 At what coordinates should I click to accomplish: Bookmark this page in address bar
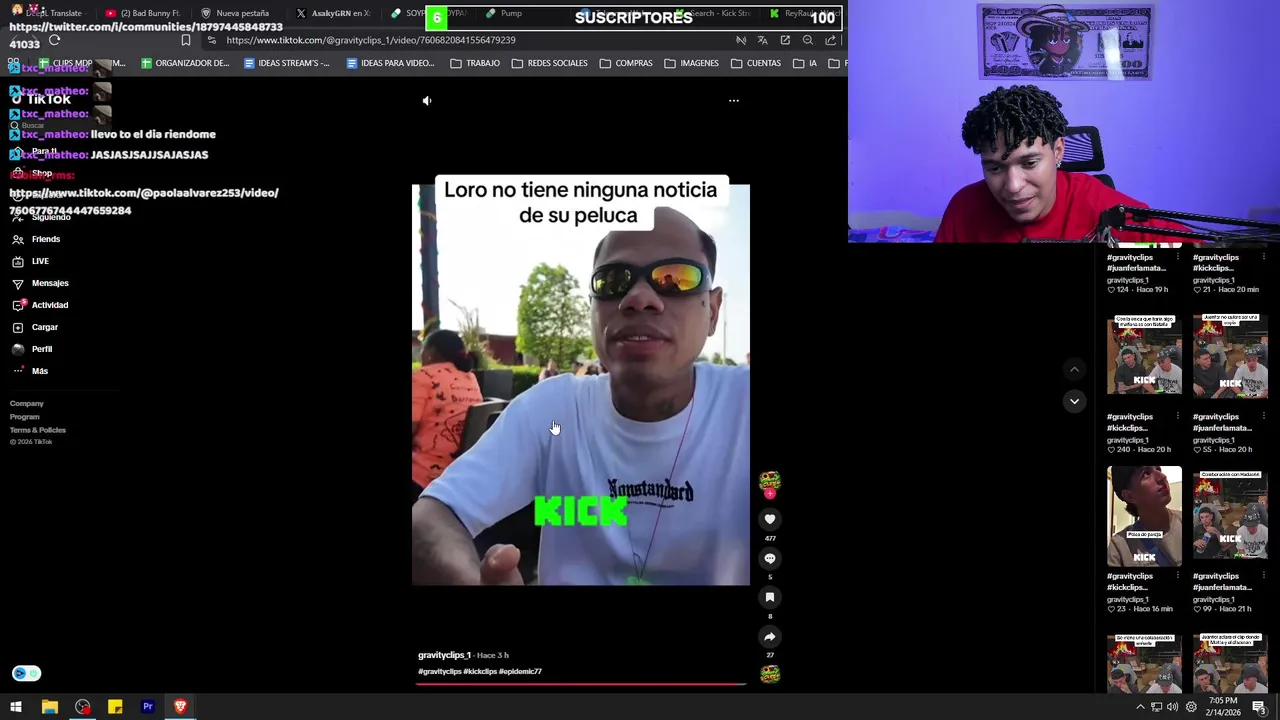(x=186, y=40)
